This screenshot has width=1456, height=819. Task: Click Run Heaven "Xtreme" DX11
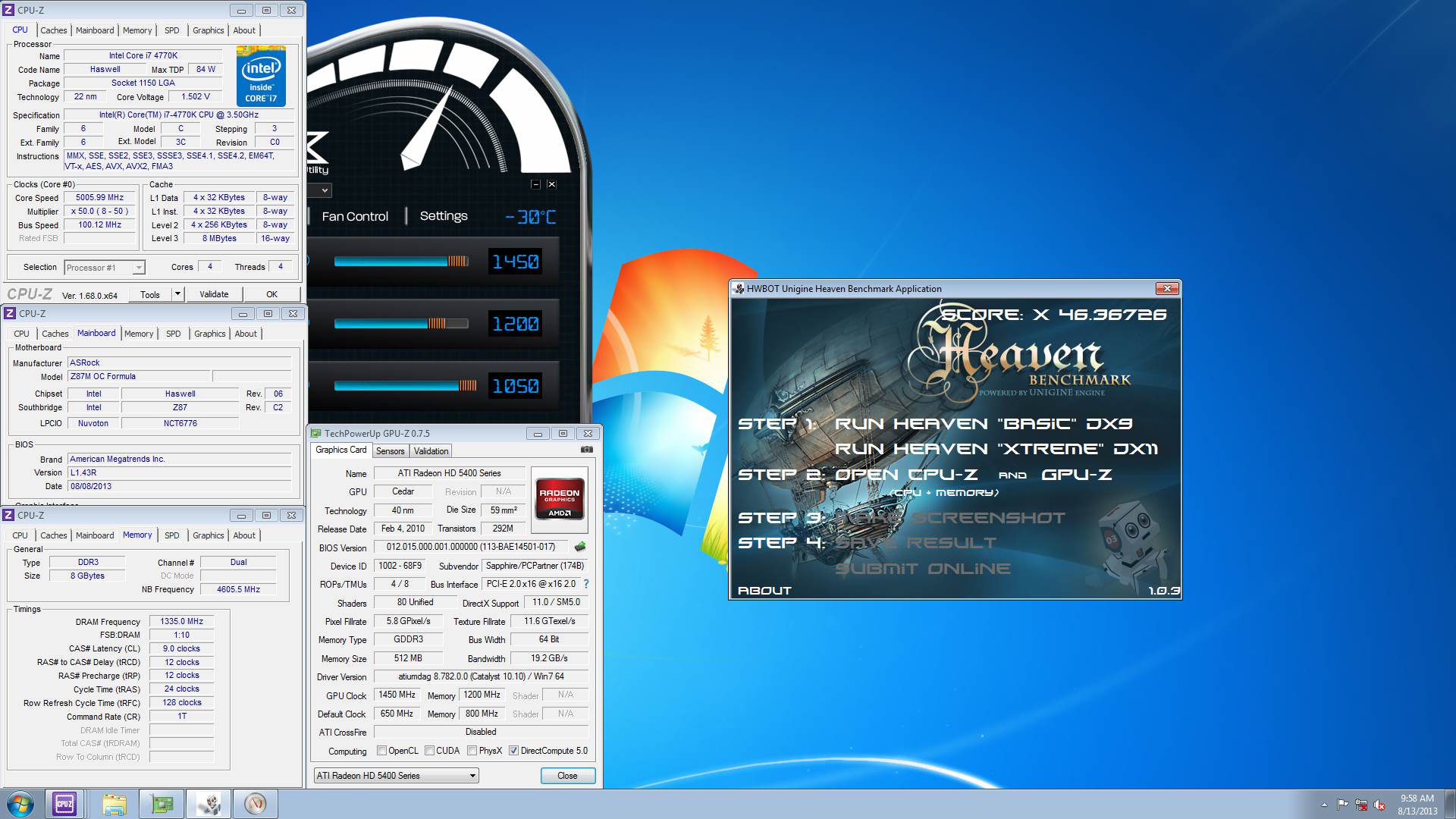point(996,449)
